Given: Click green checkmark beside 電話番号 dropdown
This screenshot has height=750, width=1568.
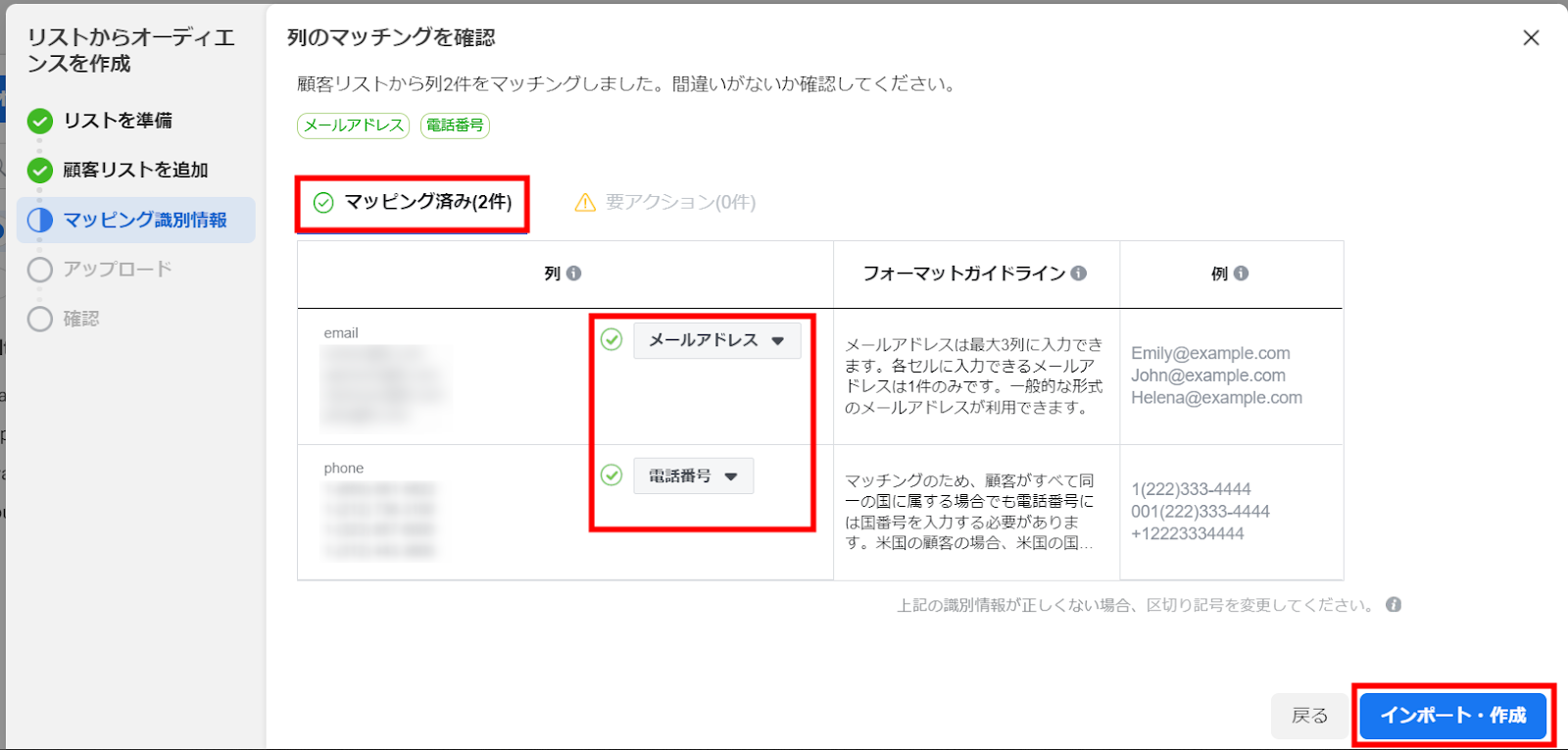Looking at the screenshot, I should 612,475.
